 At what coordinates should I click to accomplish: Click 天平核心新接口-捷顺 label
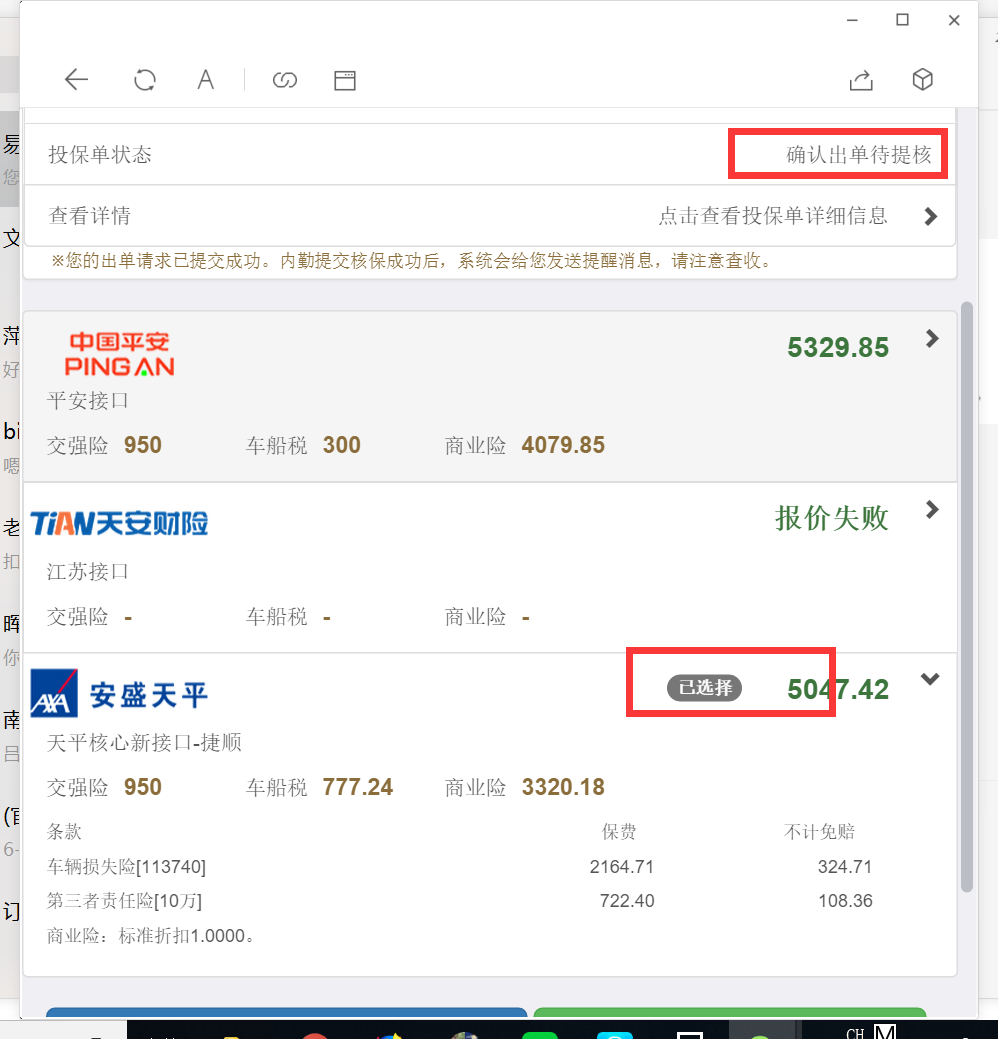coord(144,743)
